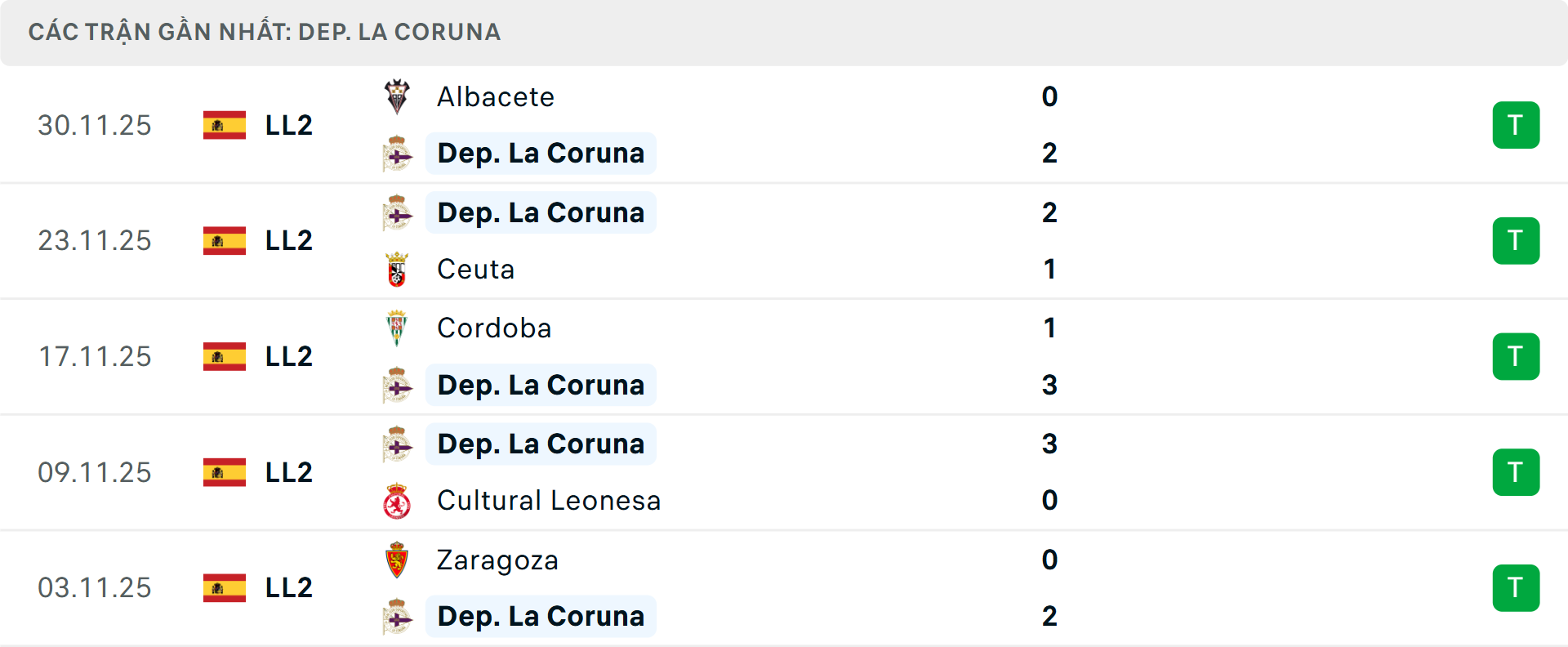The height and width of the screenshot is (647, 1568).
Task: Click green T badge for Zaragoza match
Action: pyautogui.click(x=1516, y=588)
